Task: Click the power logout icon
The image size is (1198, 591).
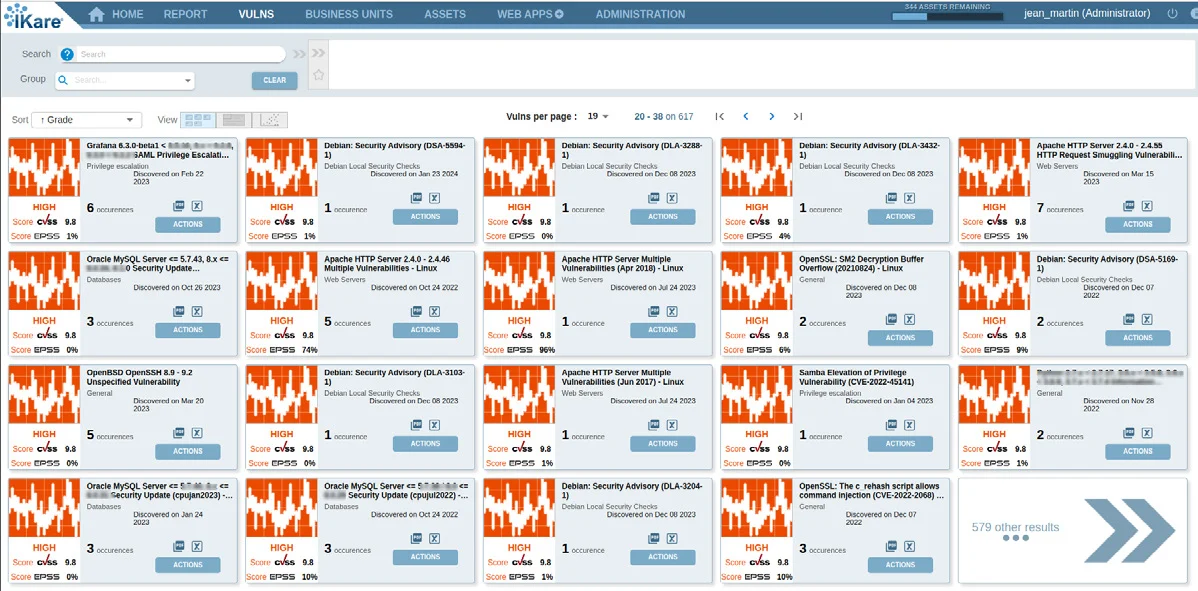Action: point(1173,14)
